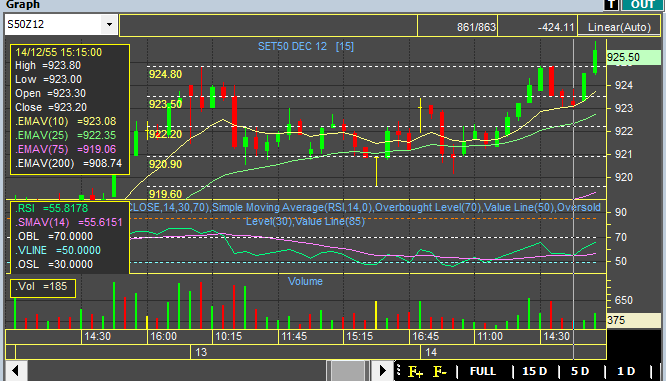
Task: Click the 920.90 level label
Action: 165,164
